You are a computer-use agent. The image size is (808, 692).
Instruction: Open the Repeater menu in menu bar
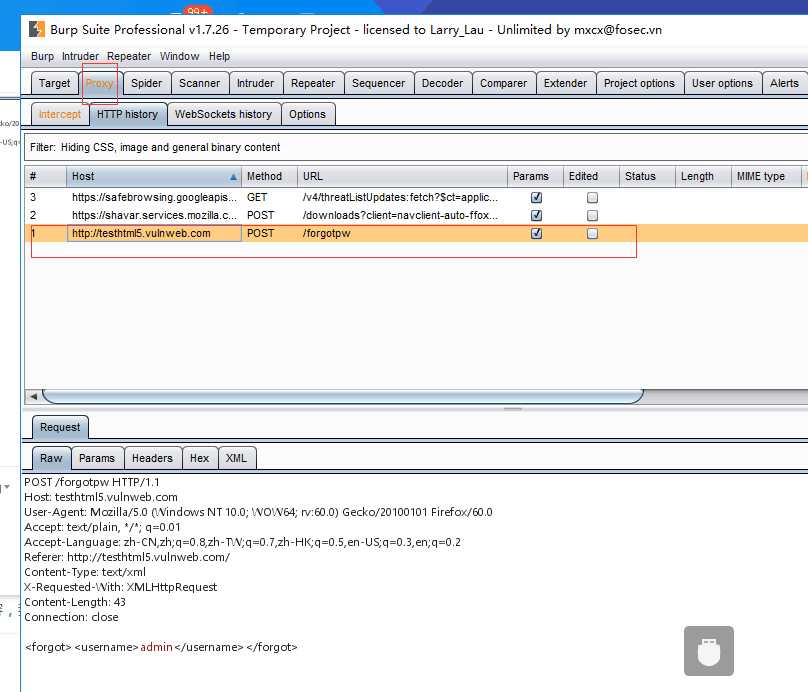pyautogui.click(x=129, y=56)
